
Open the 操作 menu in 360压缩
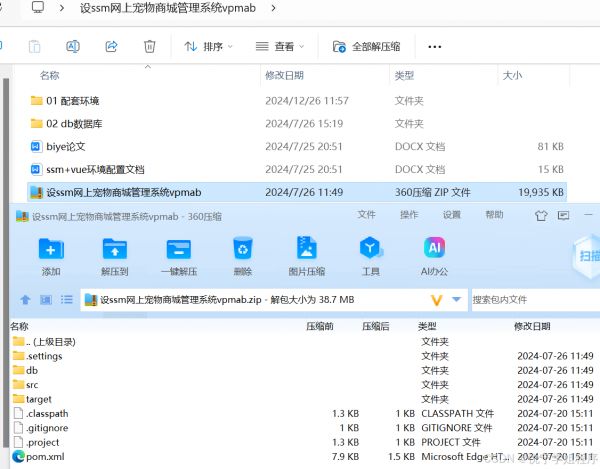tap(409, 215)
